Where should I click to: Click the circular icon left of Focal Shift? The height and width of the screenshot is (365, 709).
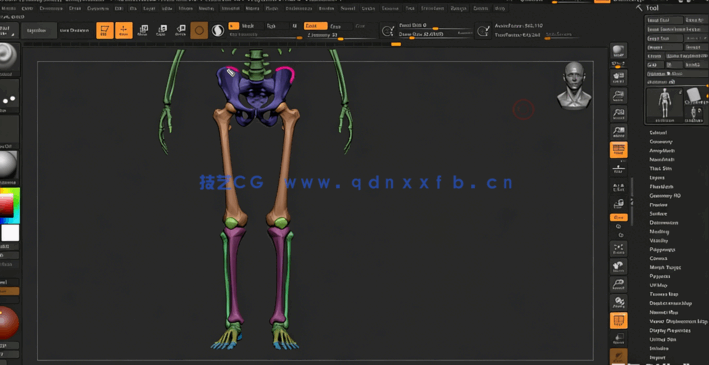click(x=388, y=31)
